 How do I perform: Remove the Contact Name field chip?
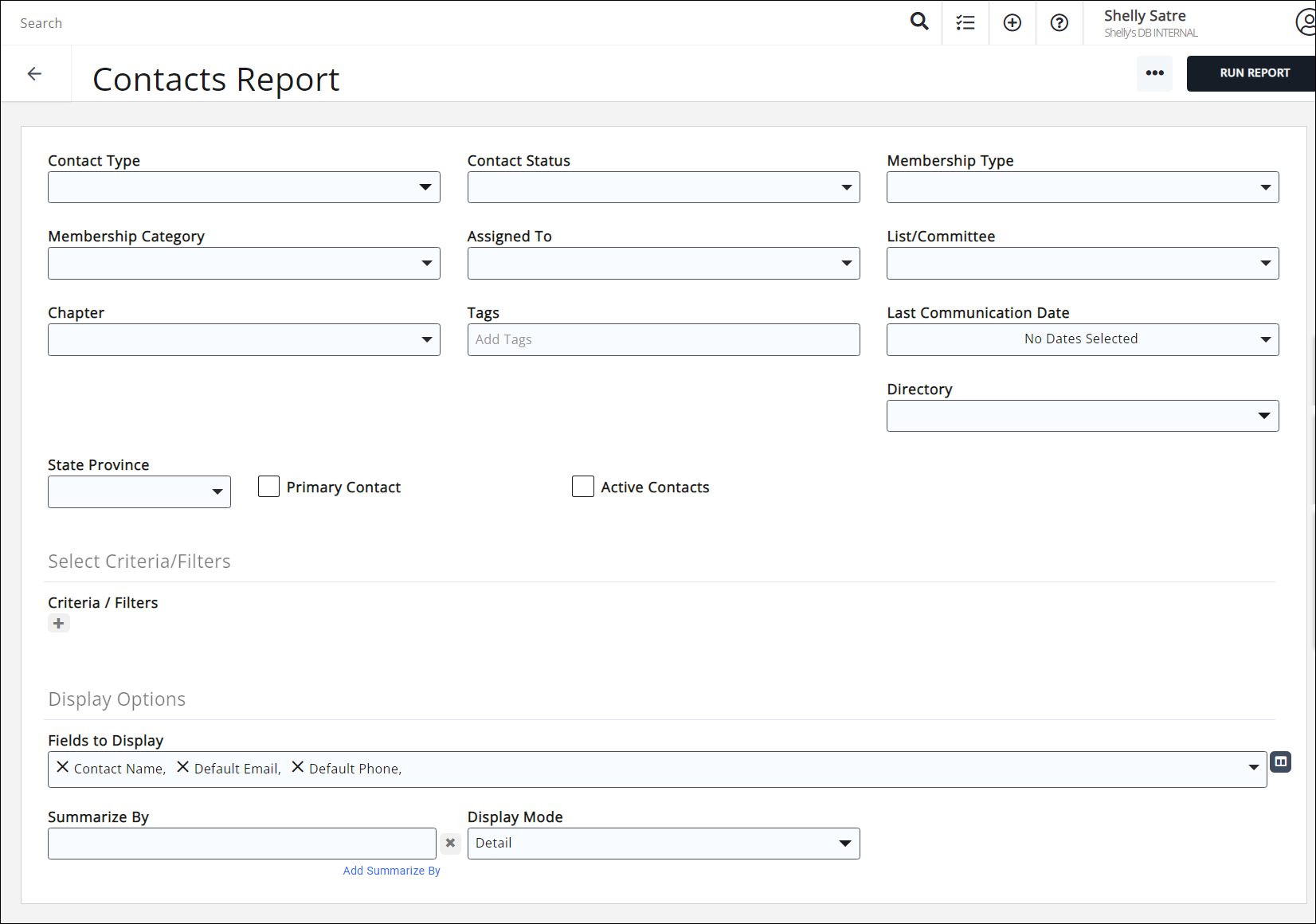[63, 767]
